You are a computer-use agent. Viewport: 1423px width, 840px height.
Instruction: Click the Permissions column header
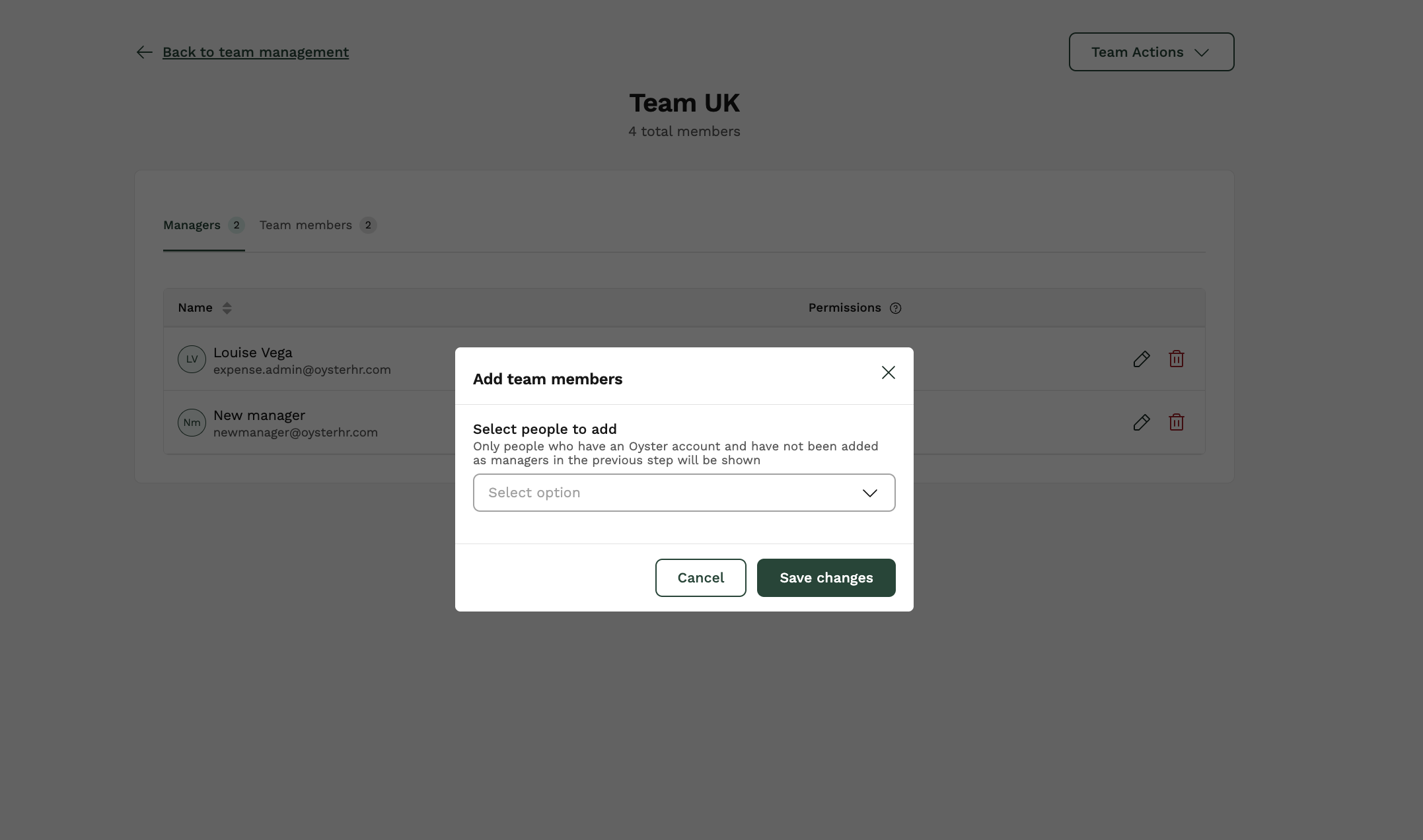click(844, 308)
